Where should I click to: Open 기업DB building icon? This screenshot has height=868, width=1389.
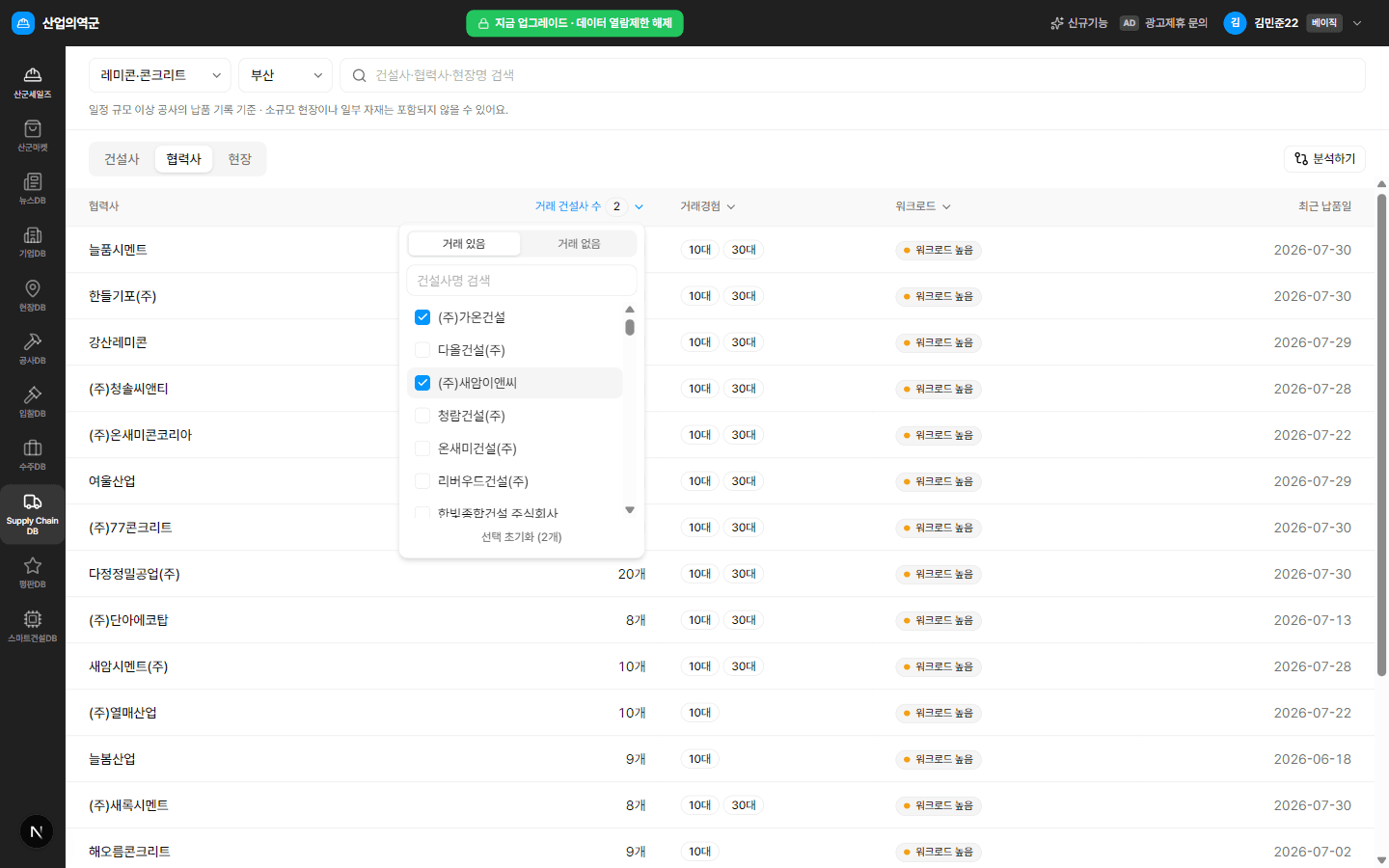(32, 234)
